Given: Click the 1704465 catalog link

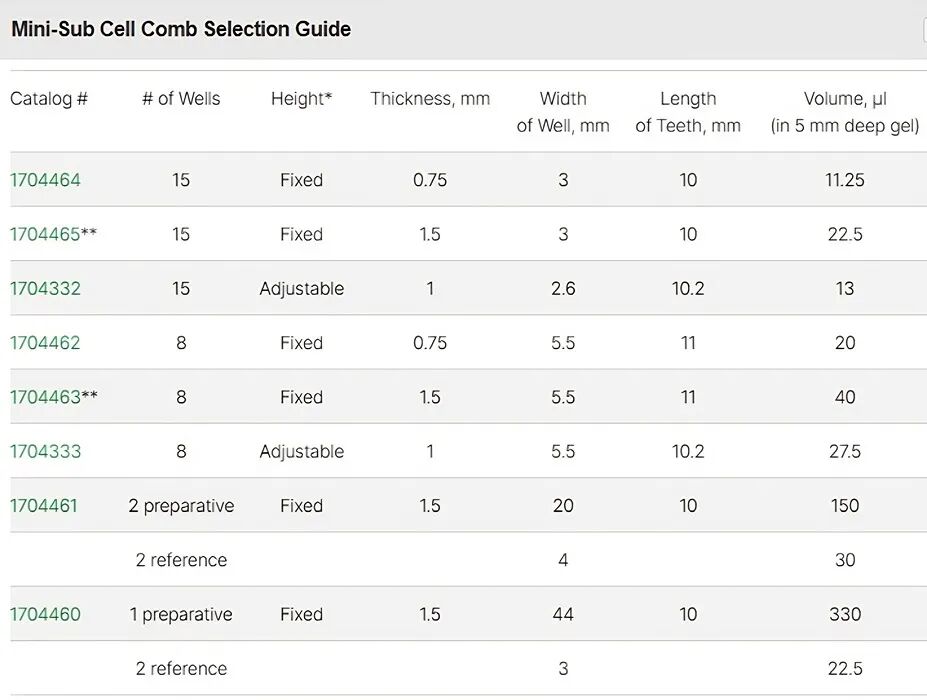Looking at the screenshot, I should click(x=45, y=234).
